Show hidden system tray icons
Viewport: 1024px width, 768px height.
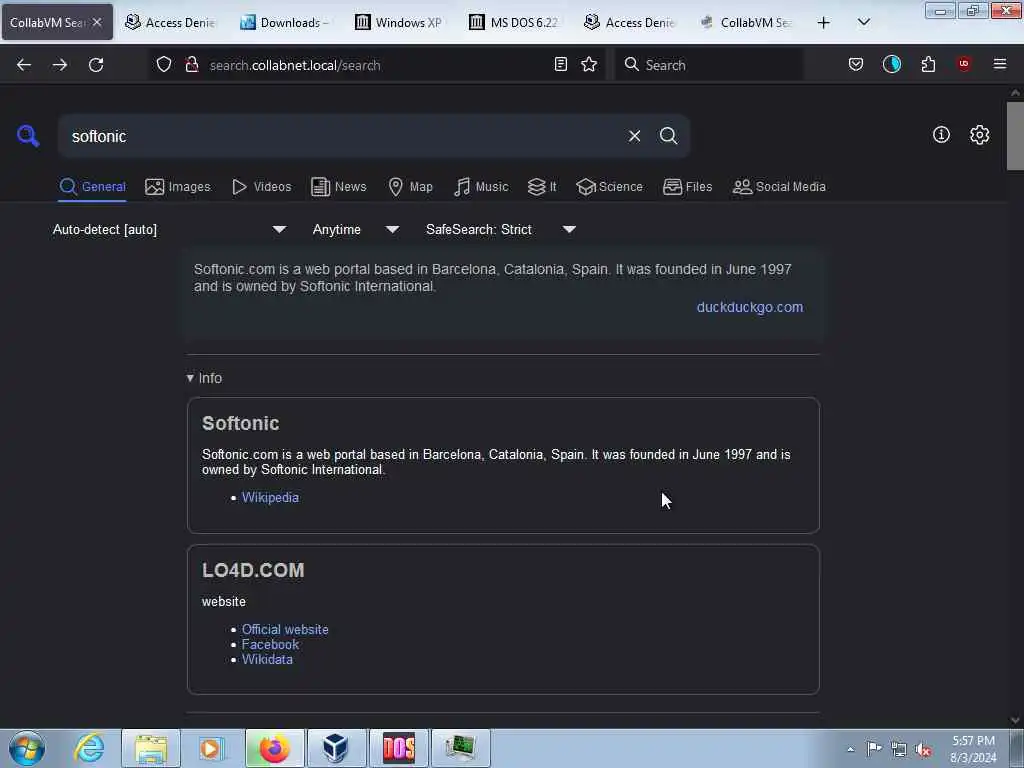[850, 750]
